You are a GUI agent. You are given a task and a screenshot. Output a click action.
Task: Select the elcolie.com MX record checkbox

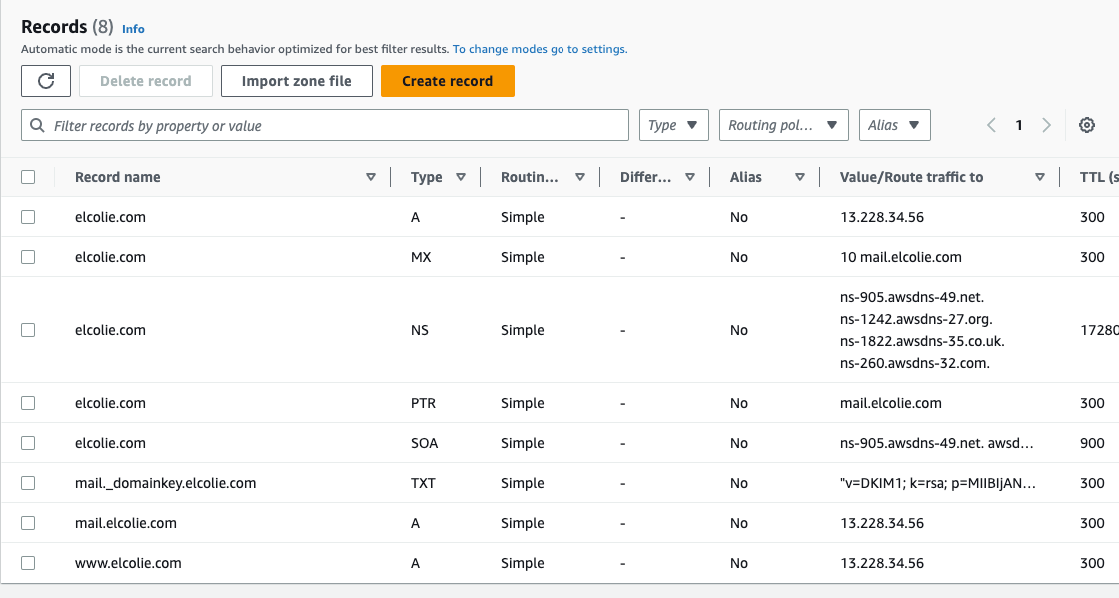pos(28,257)
